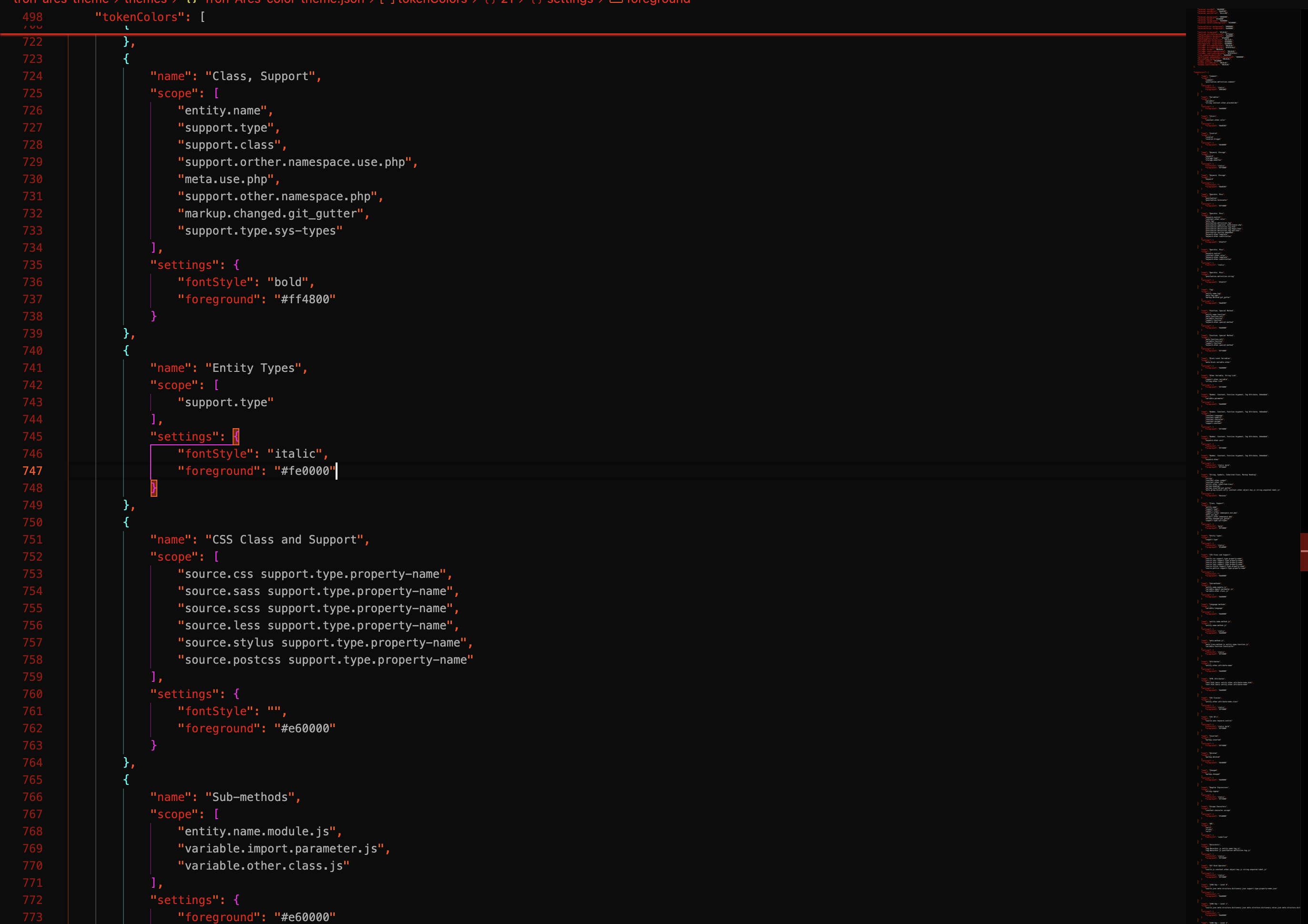Click the highlighted closing brace on line 748
The height and width of the screenshot is (924, 1308).
click(154, 488)
